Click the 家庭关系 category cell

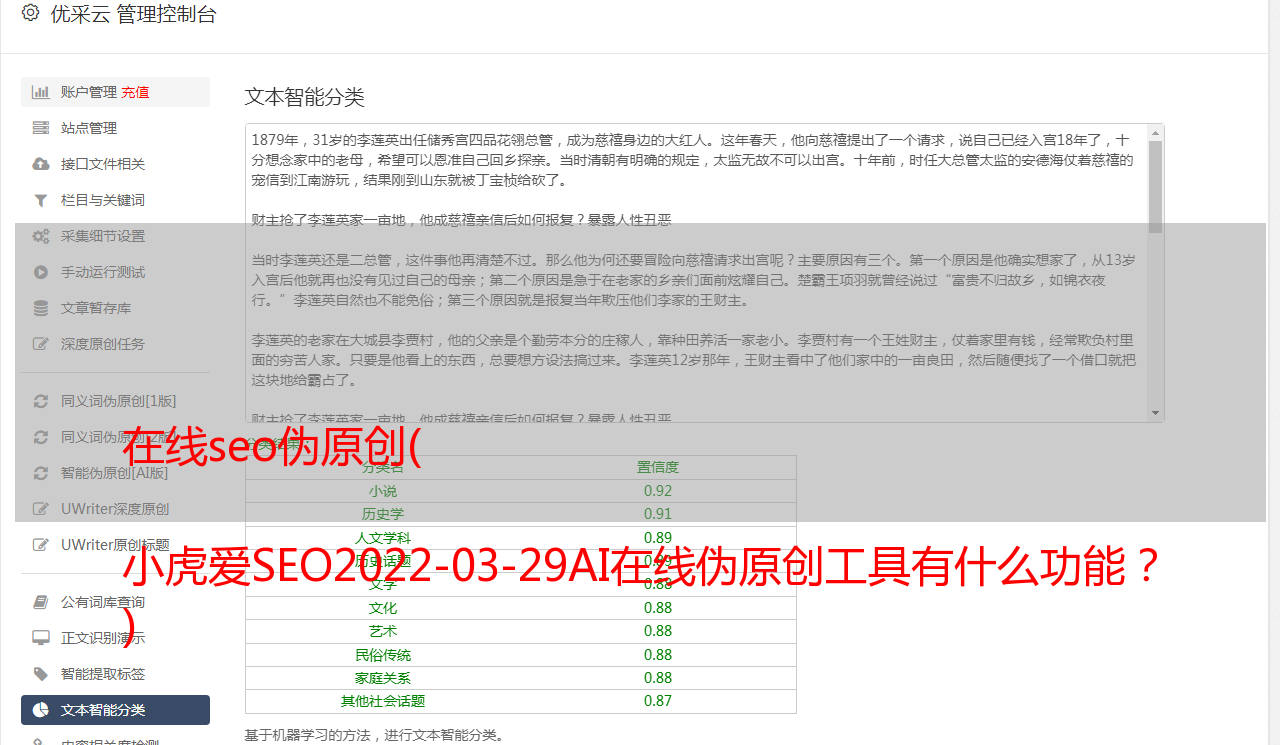pyautogui.click(x=383, y=678)
